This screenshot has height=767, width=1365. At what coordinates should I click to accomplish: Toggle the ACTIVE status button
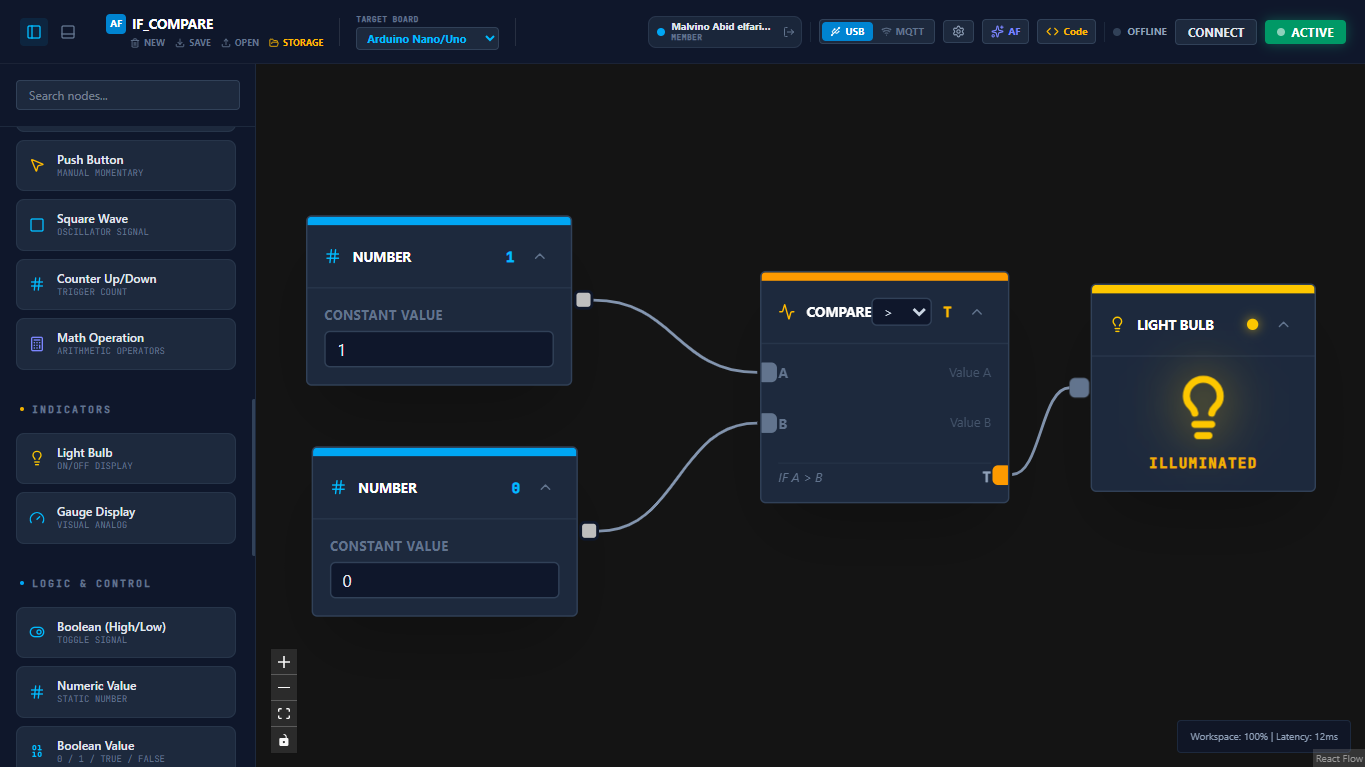(x=1305, y=32)
